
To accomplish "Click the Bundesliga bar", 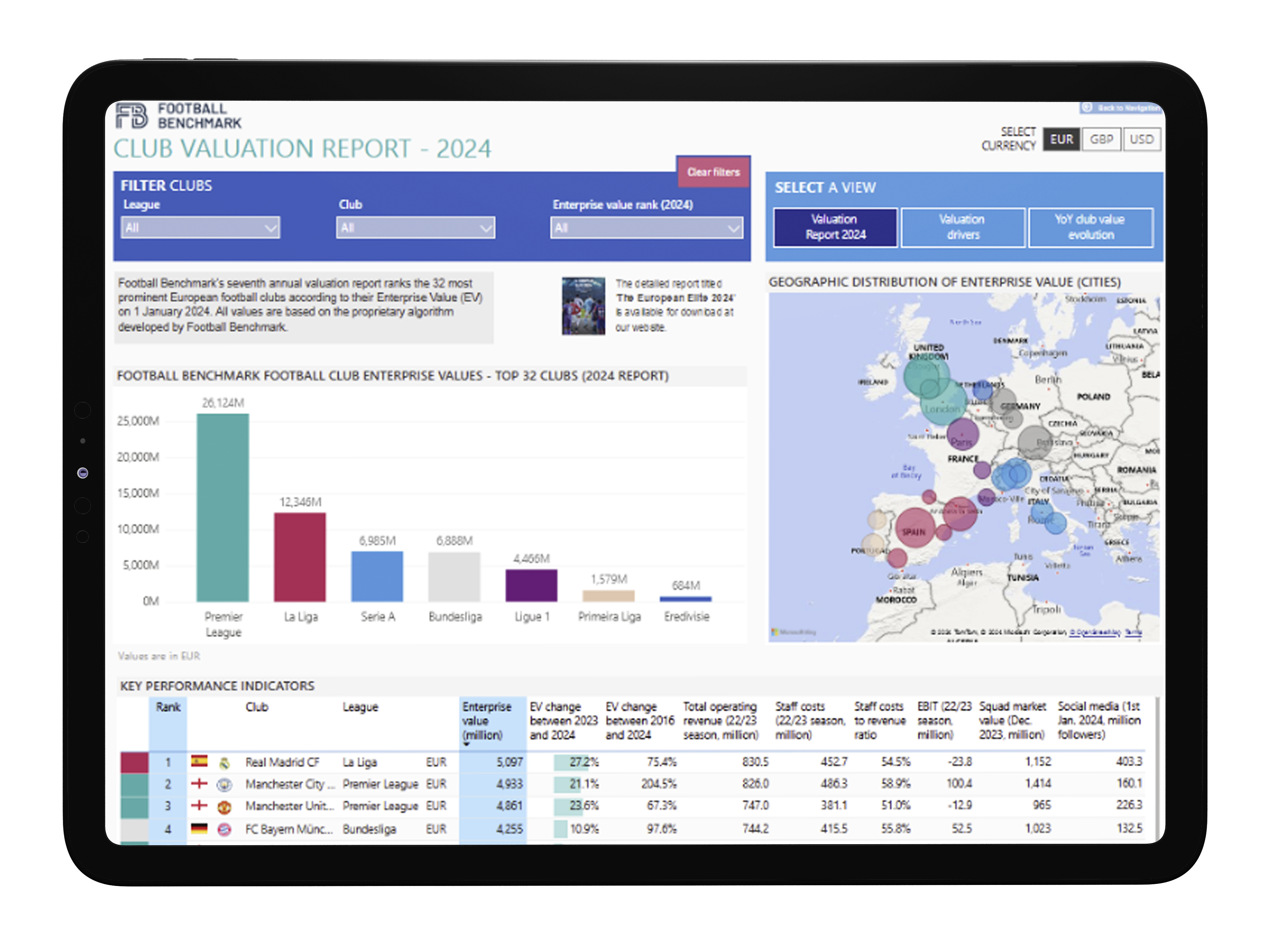I will point(454,577).
